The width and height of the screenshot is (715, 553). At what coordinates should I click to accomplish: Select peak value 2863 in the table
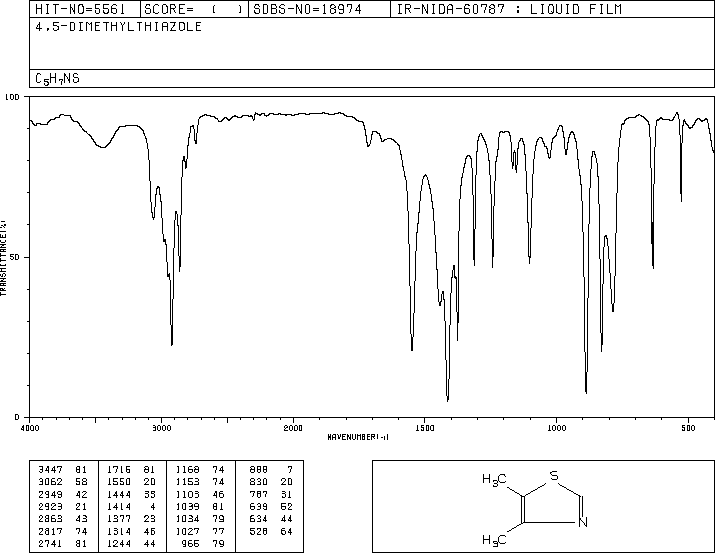click(x=51, y=519)
